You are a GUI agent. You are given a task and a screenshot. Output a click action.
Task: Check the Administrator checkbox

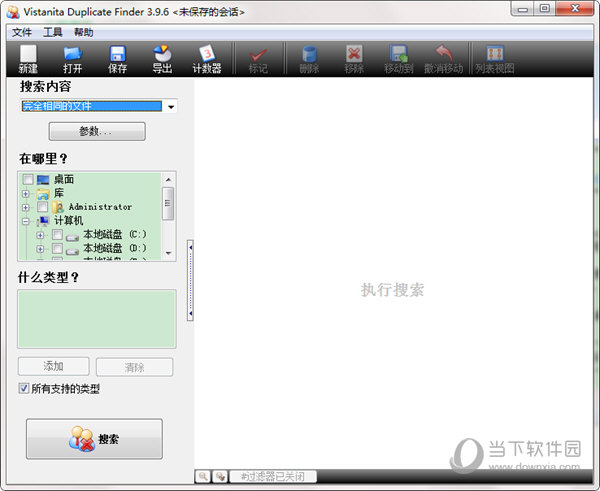[x=42, y=207]
